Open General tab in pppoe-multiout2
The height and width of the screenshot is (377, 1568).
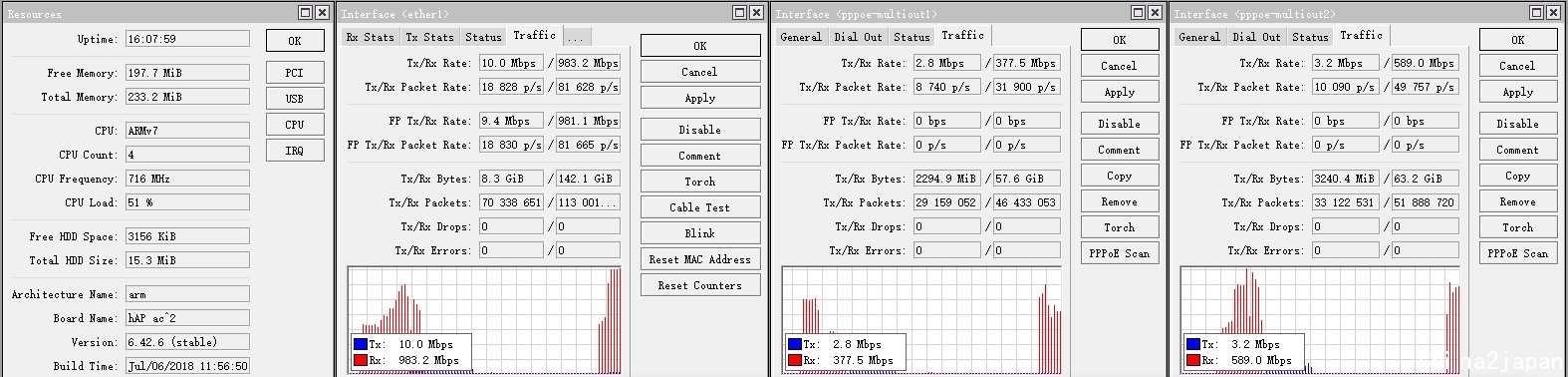click(1199, 37)
